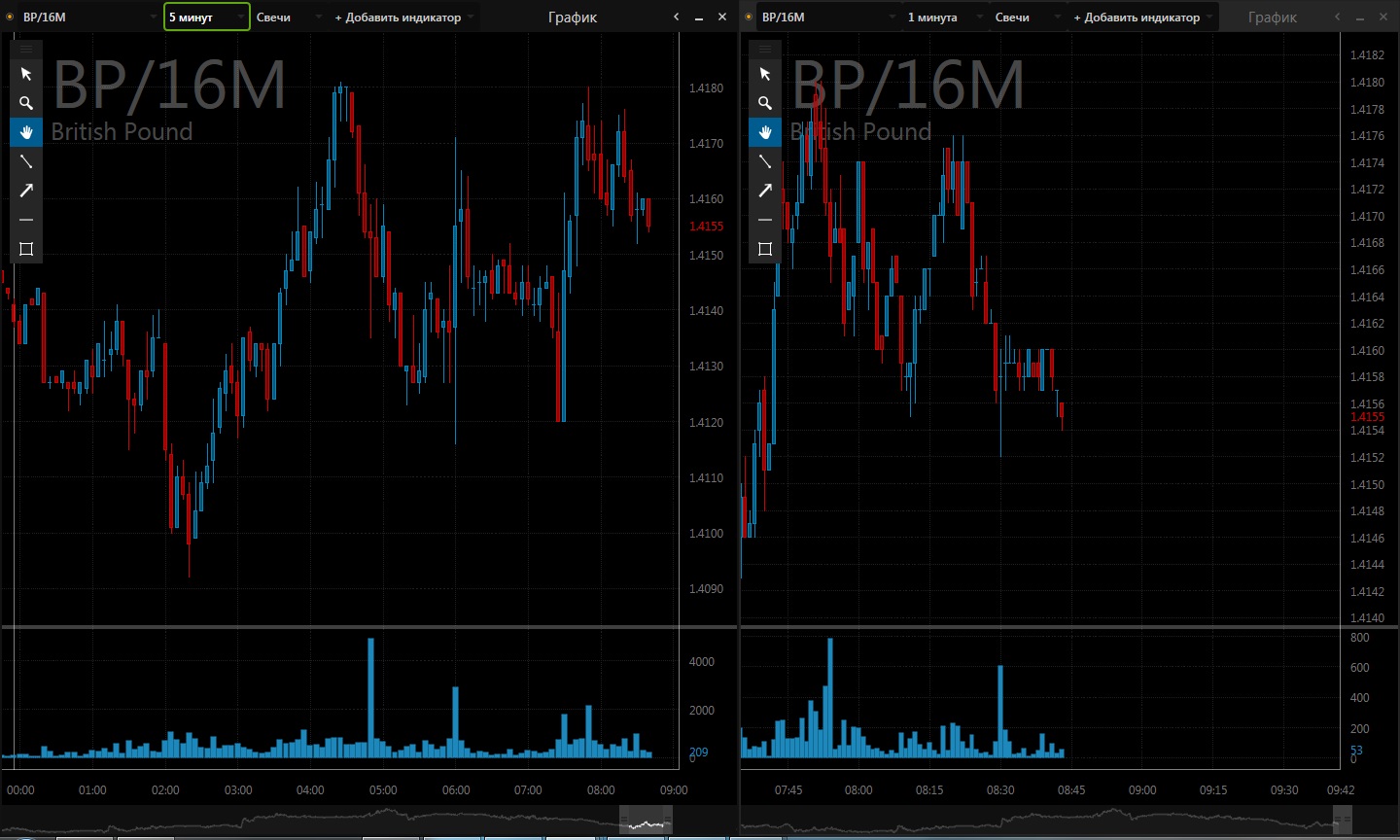
Task: Select the magnifier zoom tool in the 1-minute chart
Action: point(765,103)
